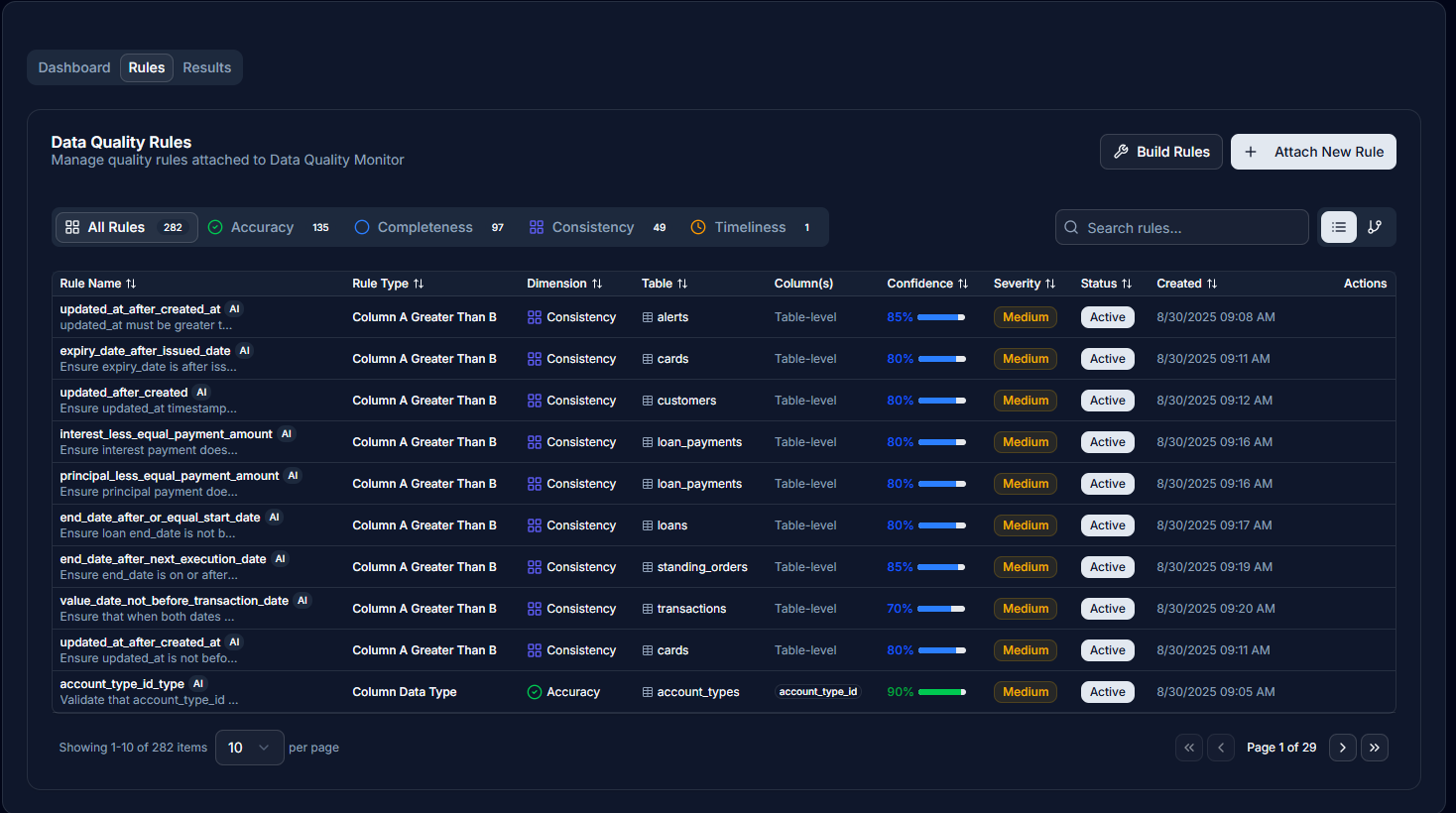
Task: Open end_date_after_or_equal_start_date rule
Action: pyautogui.click(x=160, y=518)
